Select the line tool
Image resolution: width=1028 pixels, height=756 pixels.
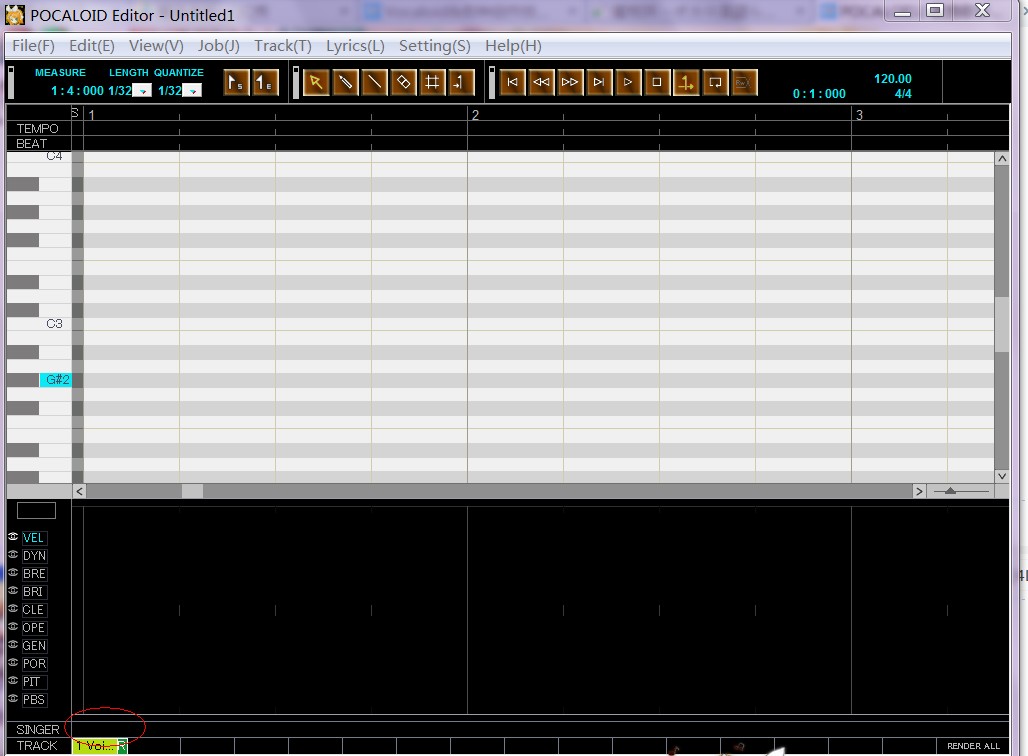pyautogui.click(x=374, y=83)
